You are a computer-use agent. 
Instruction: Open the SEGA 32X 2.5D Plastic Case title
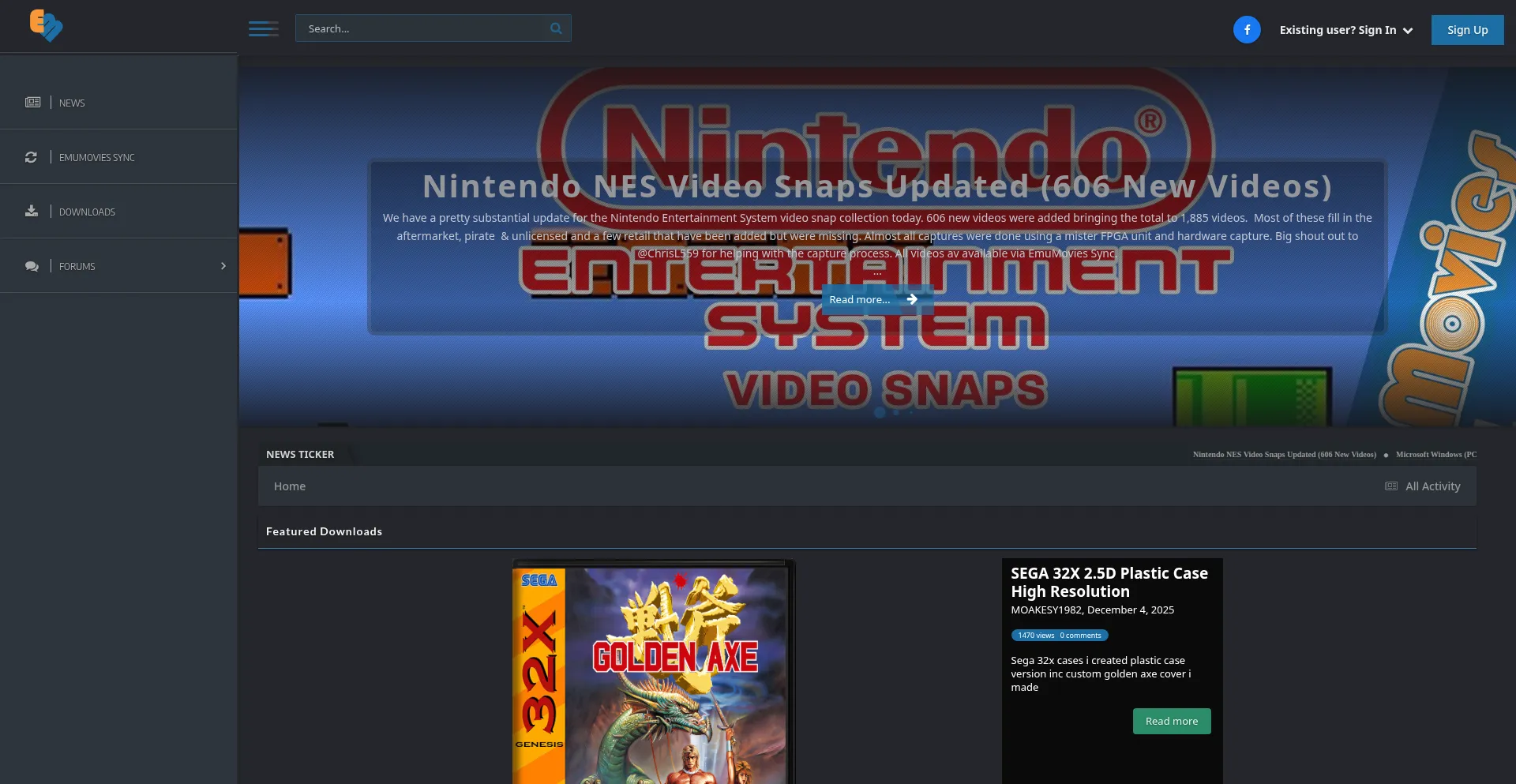click(1109, 583)
